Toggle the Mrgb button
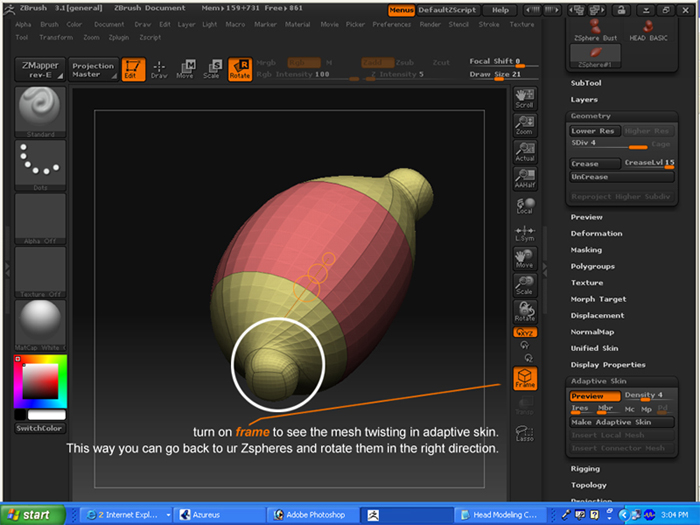 click(267, 62)
